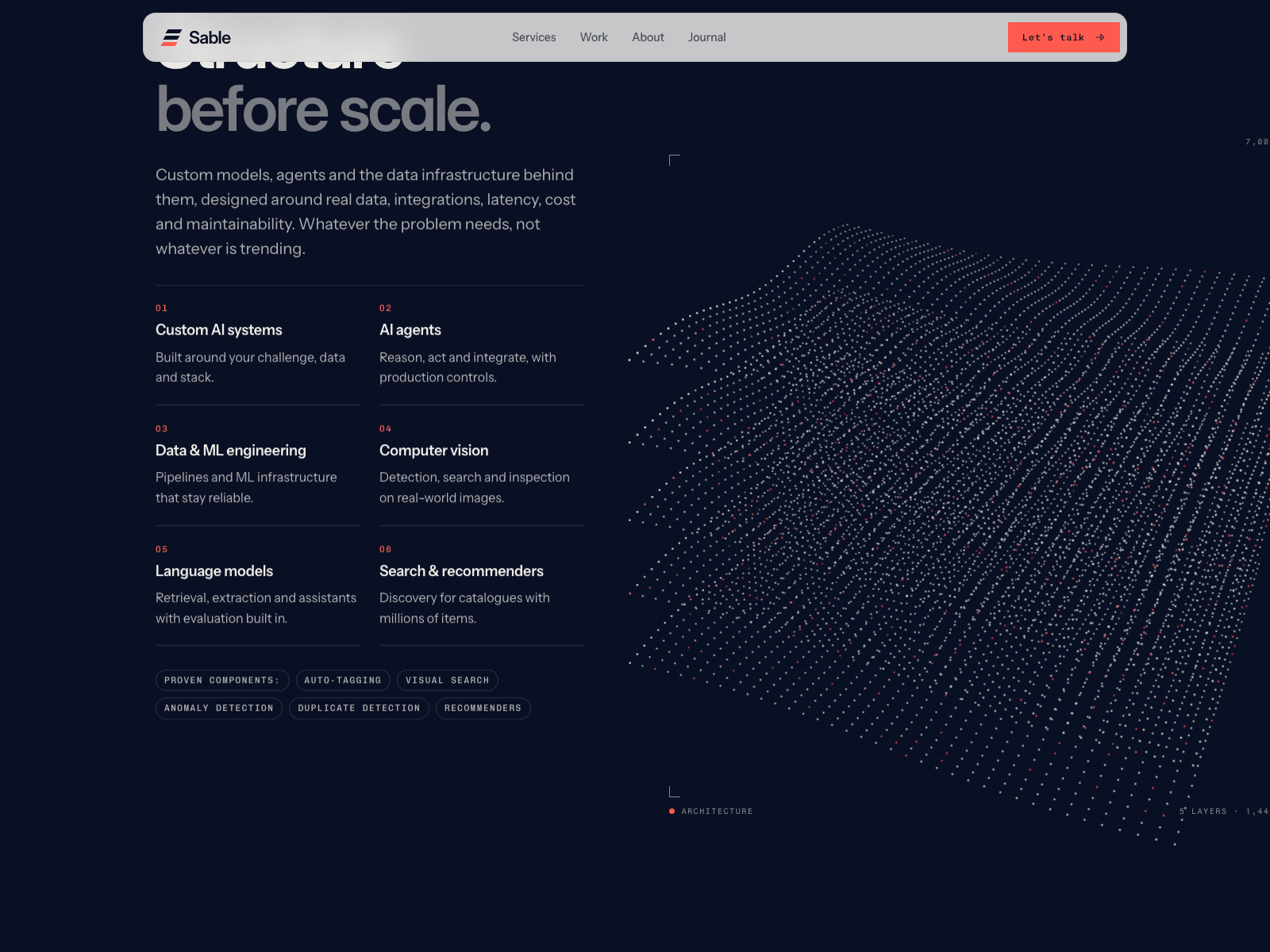Click the ARCHITECTURE caption label
Screen dimensions: 1270x952
point(717,812)
